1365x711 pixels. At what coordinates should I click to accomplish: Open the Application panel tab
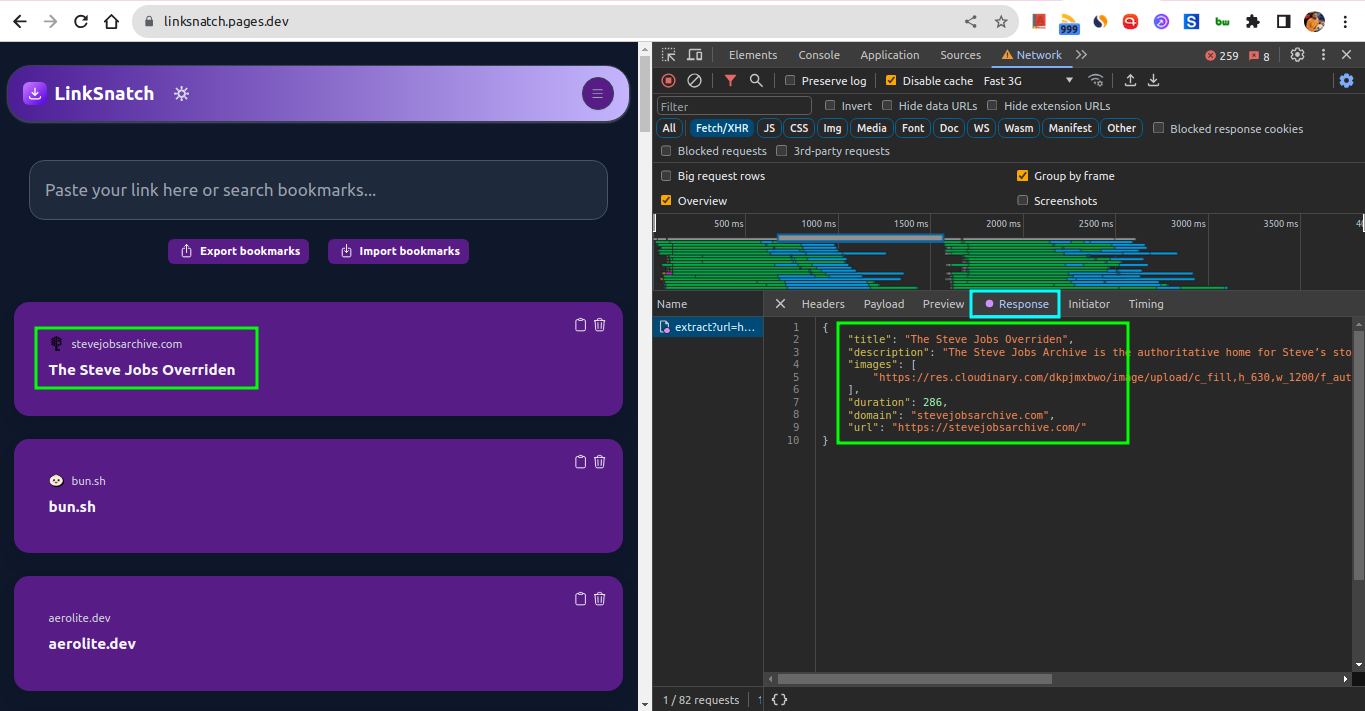890,55
